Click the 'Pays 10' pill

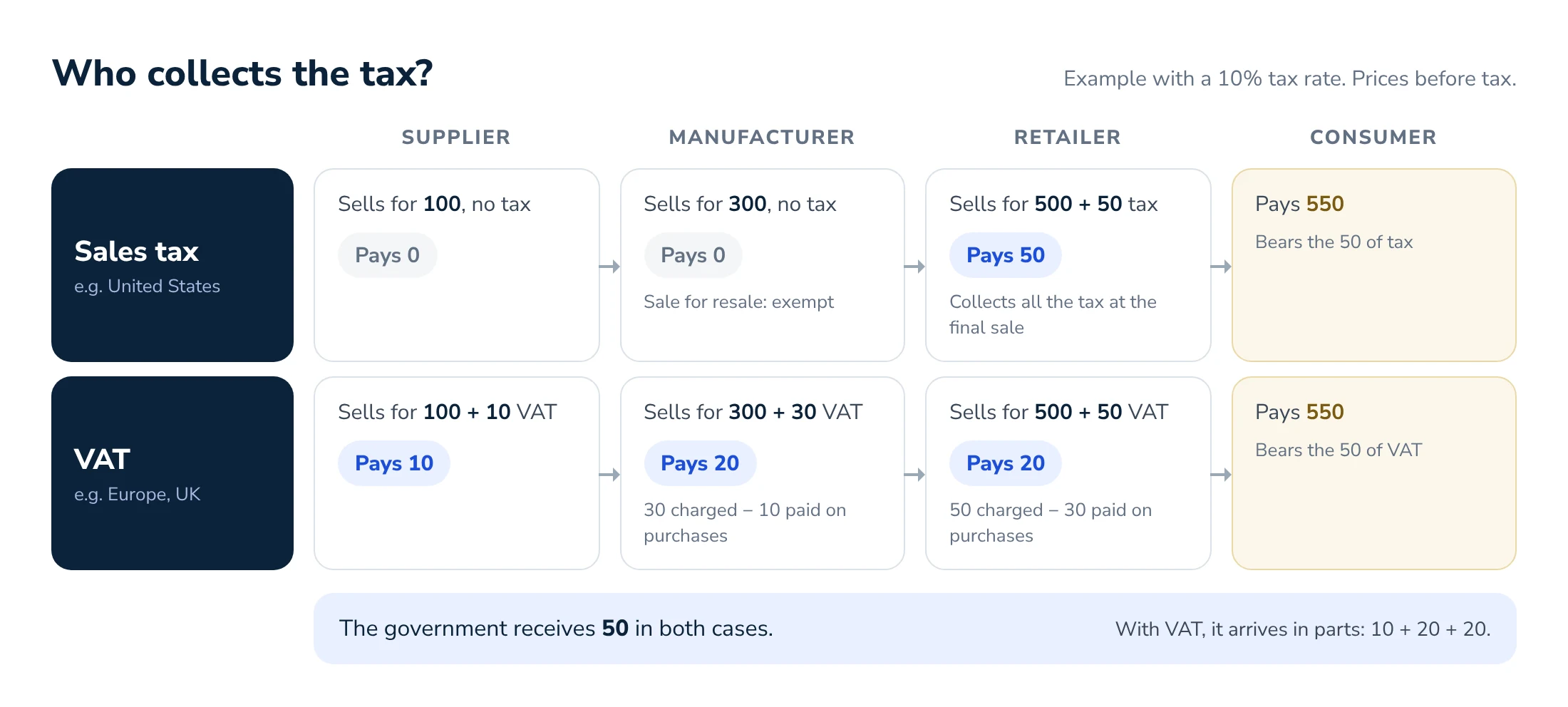coord(394,463)
